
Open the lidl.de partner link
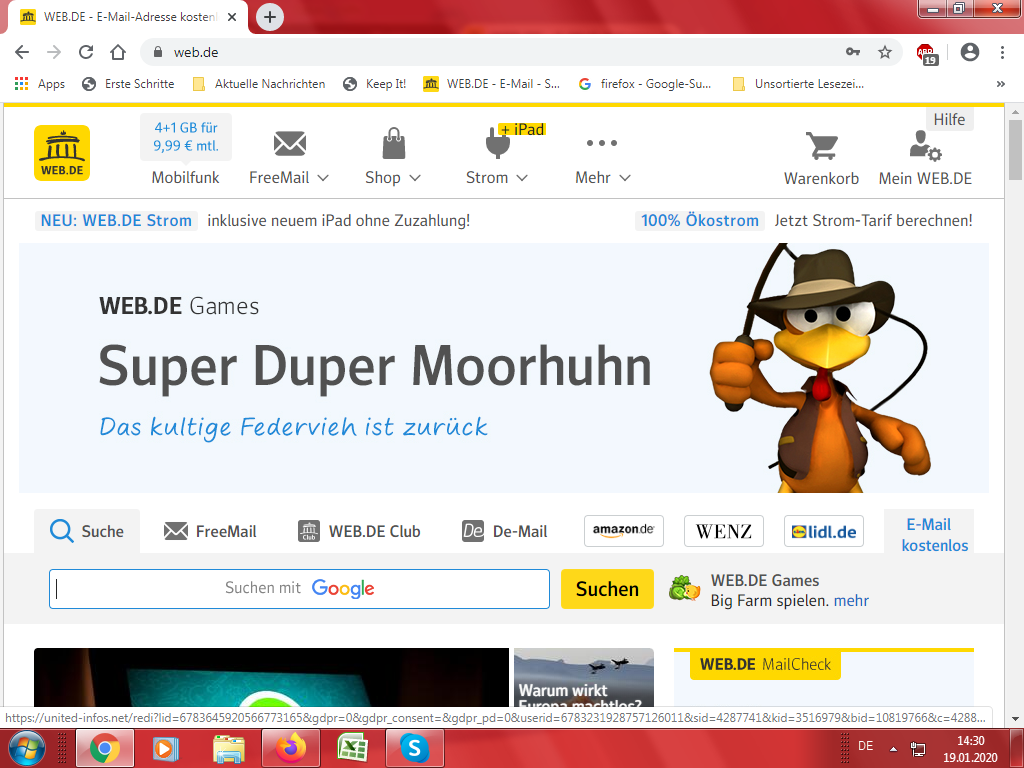click(824, 531)
